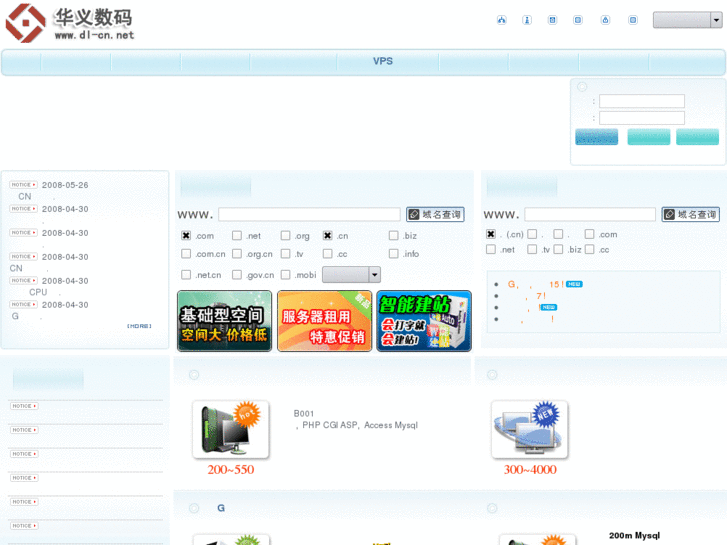
Task: Toggle the .cn domain checkbox
Action: [x=327, y=236]
